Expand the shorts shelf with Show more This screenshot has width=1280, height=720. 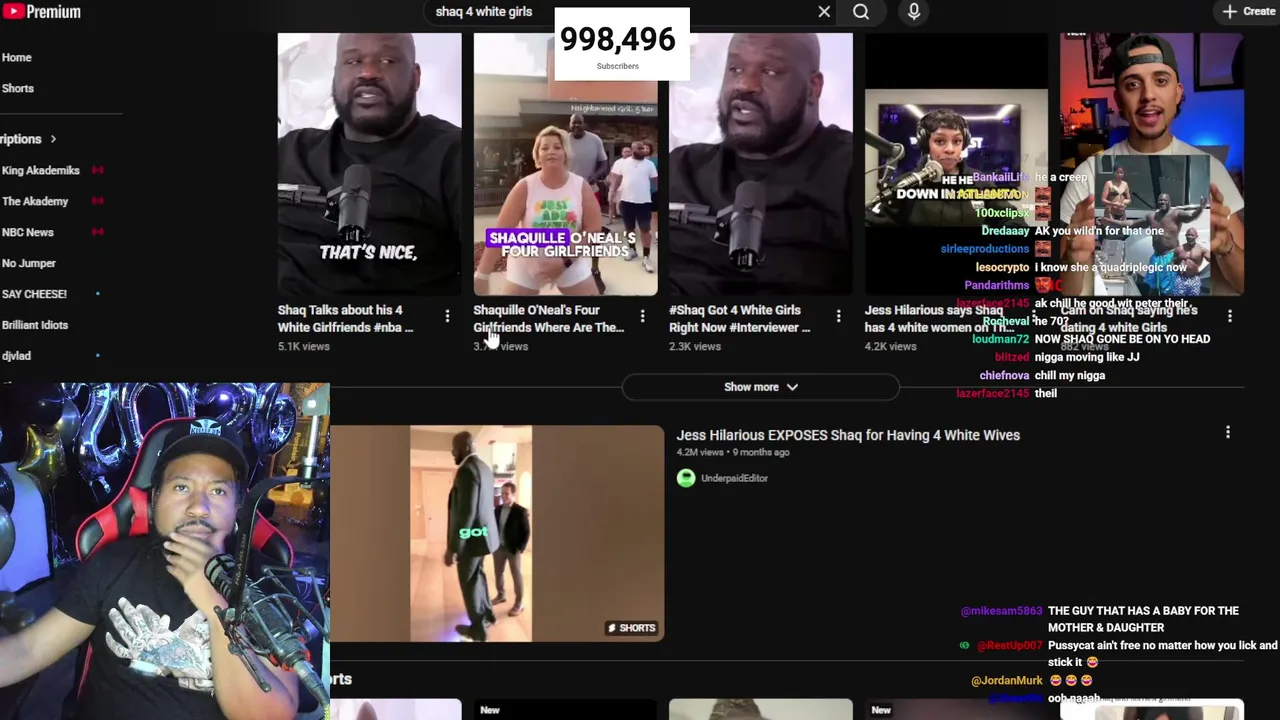[760, 387]
